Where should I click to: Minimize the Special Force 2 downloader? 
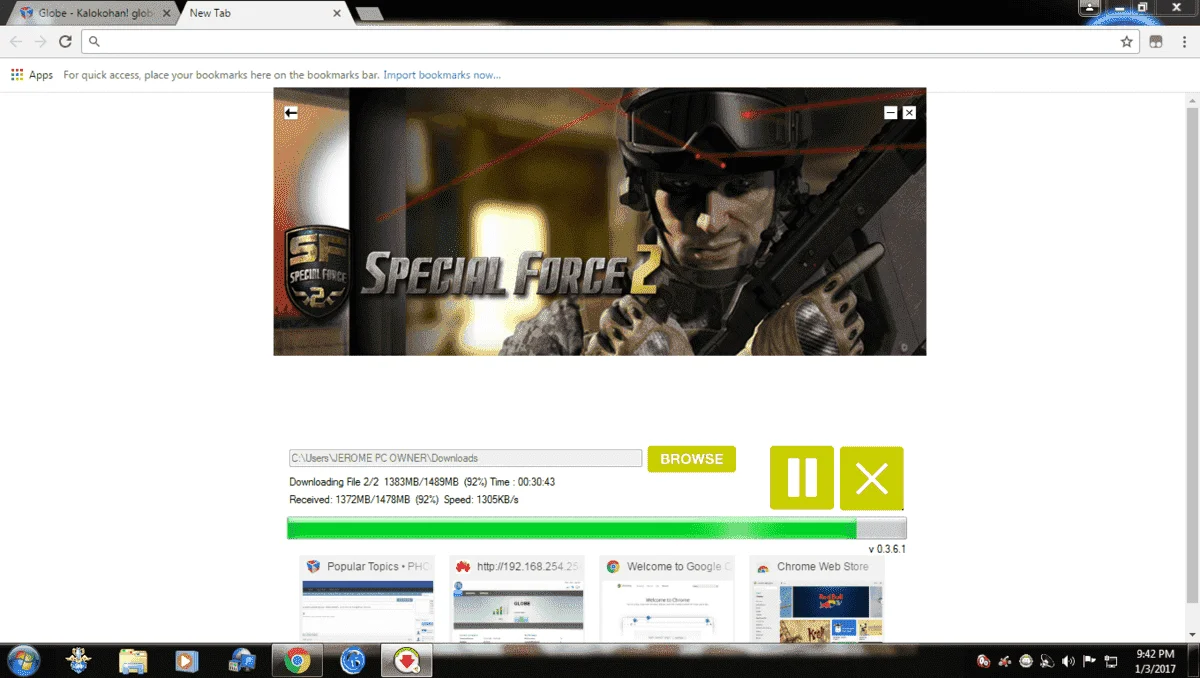(x=891, y=113)
